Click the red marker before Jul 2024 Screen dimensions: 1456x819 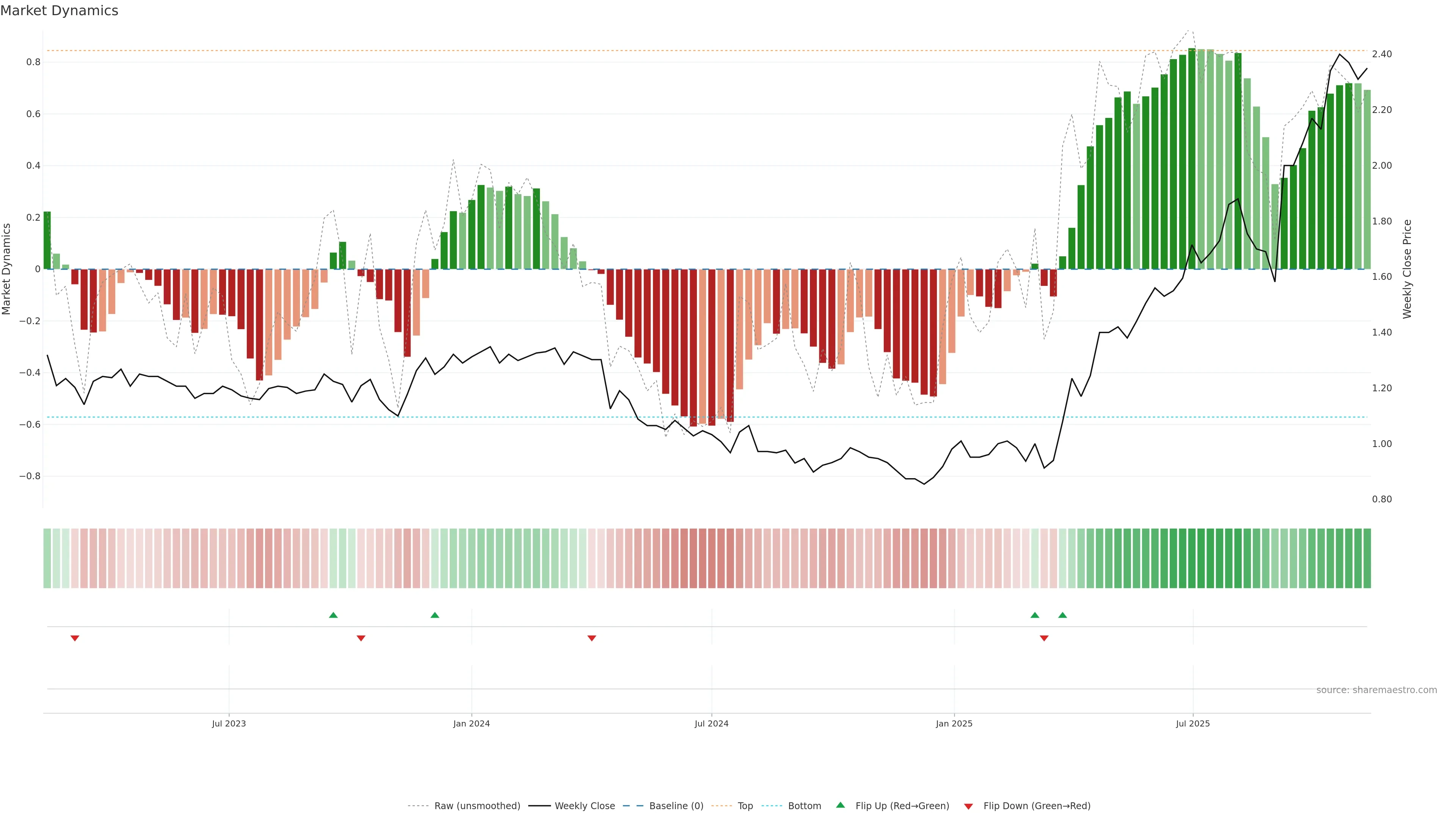click(592, 638)
